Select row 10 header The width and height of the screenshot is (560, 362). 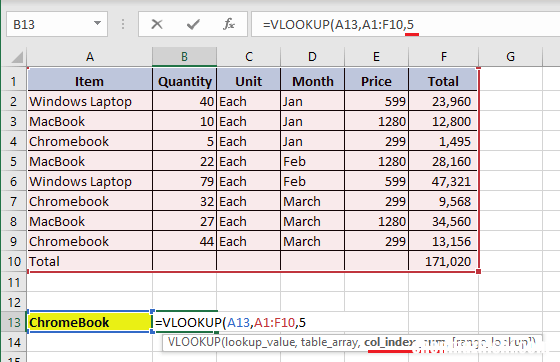(x=14, y=261)
